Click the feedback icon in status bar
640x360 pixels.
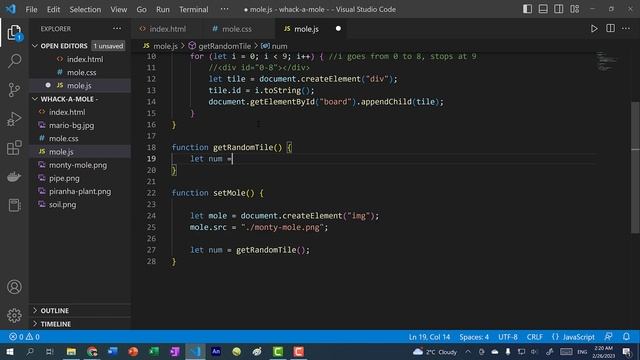(x=608, y=337)
